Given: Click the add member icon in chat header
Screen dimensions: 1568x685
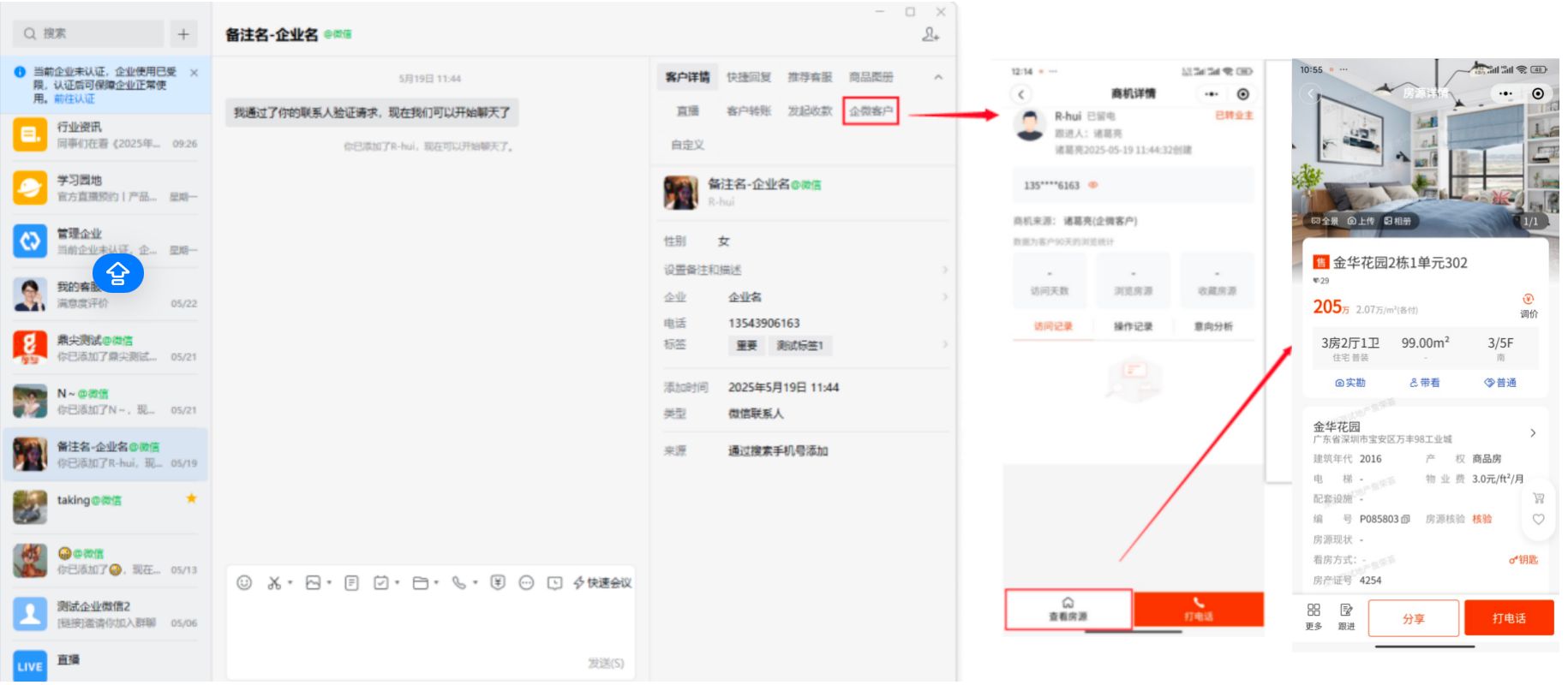Looking at the screenshot, I should click(x=931, y=34).
